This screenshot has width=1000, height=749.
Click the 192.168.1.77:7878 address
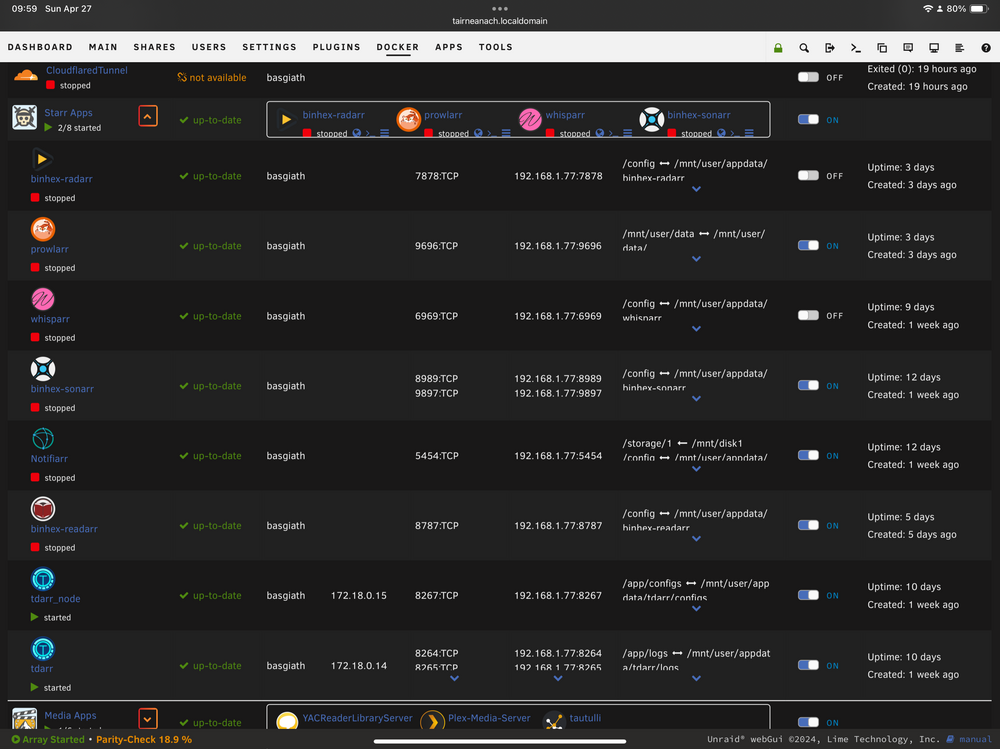pyautogui.click(x=558, y=176)
